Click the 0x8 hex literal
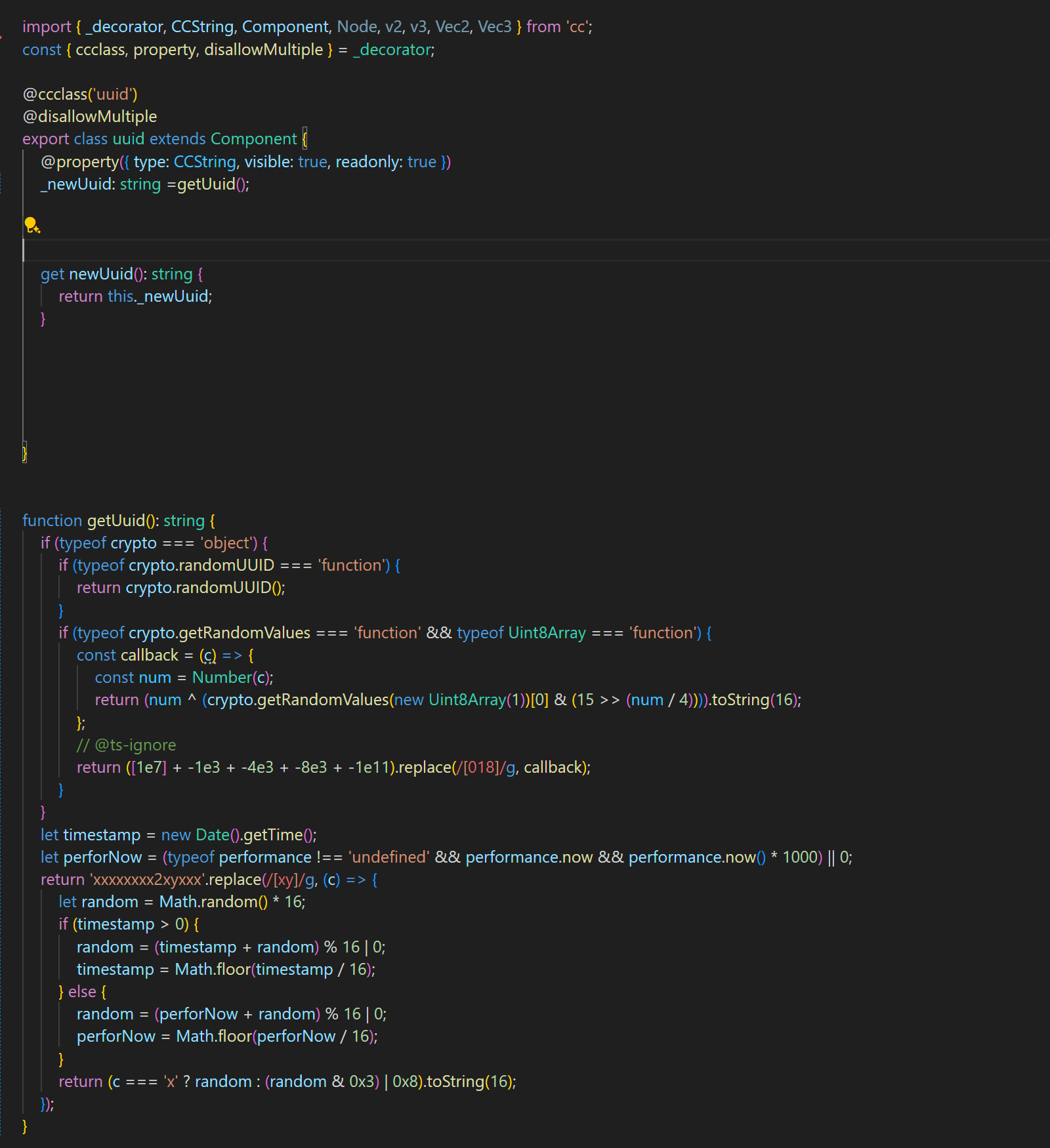Screen dimensions: 1050x1148 tap(406, 1082)
